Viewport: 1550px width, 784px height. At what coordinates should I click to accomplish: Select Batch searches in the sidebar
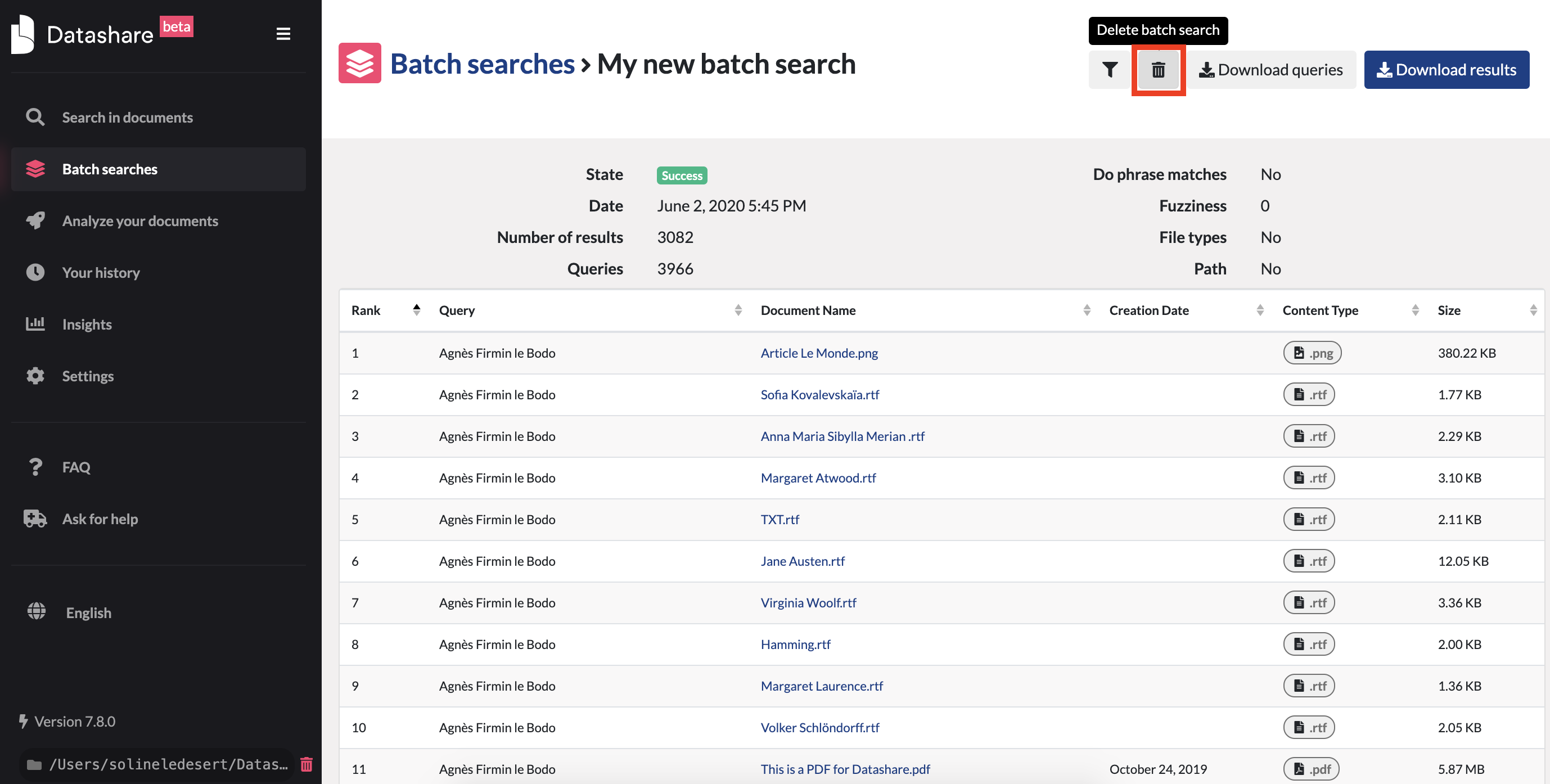(158, 169)
